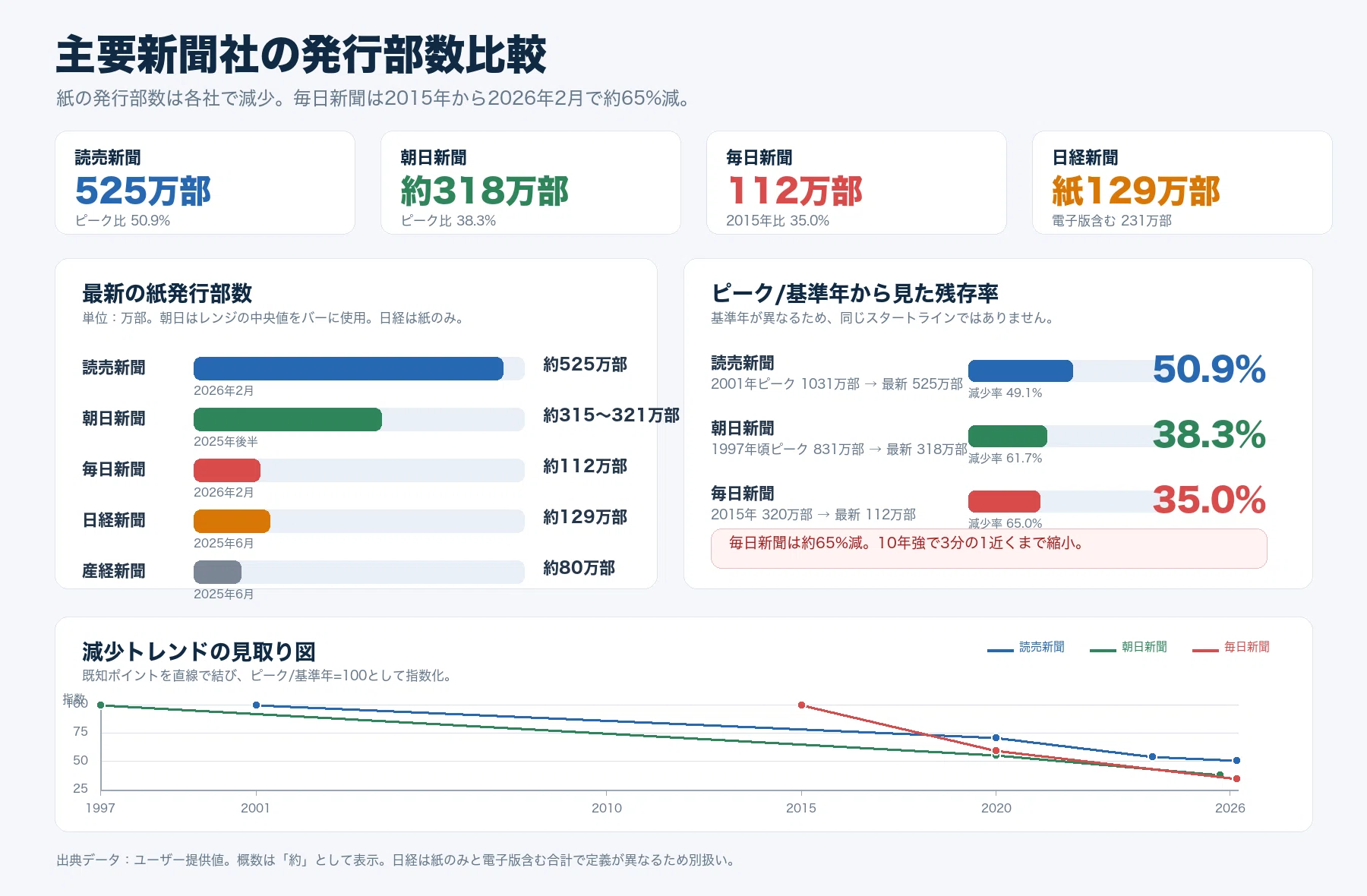Screen dimensions: 1367x896
Task: Click the 2015年 320万部 description
Action: 813,515
